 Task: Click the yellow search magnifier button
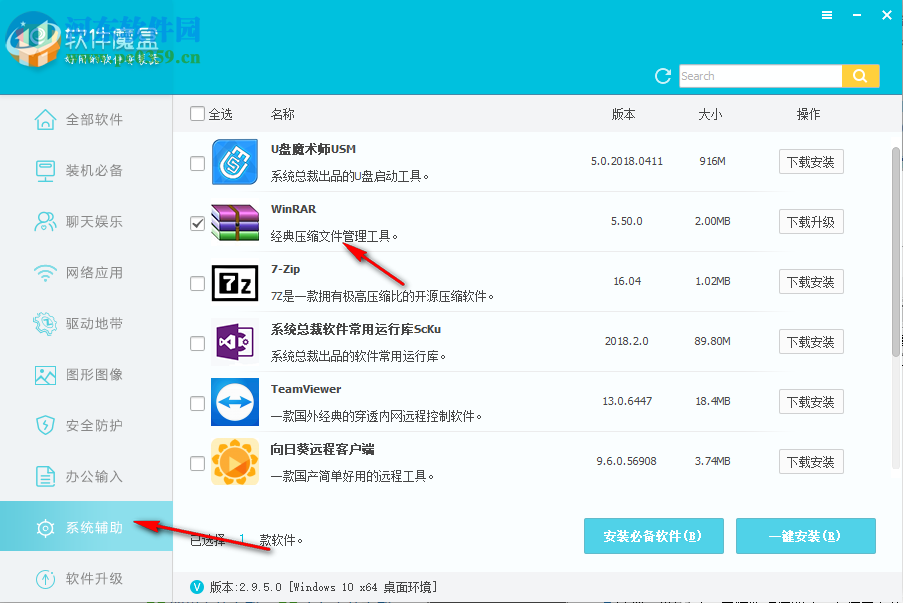click(x=860, y=76)
